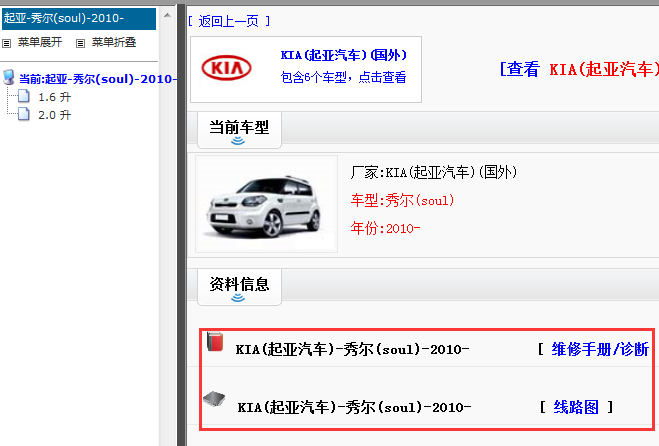Viewport: 659px width, 446px height.
Task: Click the 起亚-秀尔(soul)-2010- blue header
Action: [79, 18]
